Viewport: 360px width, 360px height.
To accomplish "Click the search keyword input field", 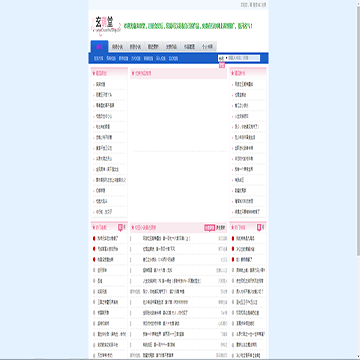I will 244,58.
